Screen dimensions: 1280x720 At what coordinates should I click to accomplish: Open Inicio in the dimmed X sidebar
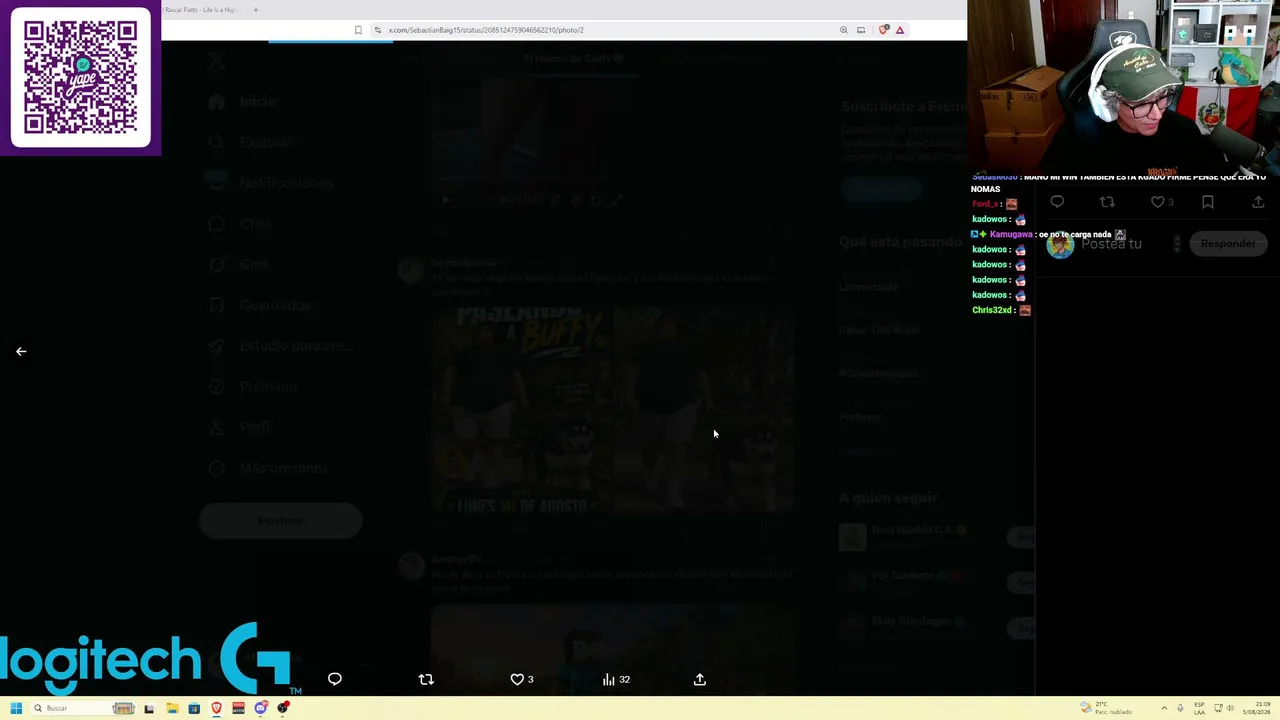(245, 101)
